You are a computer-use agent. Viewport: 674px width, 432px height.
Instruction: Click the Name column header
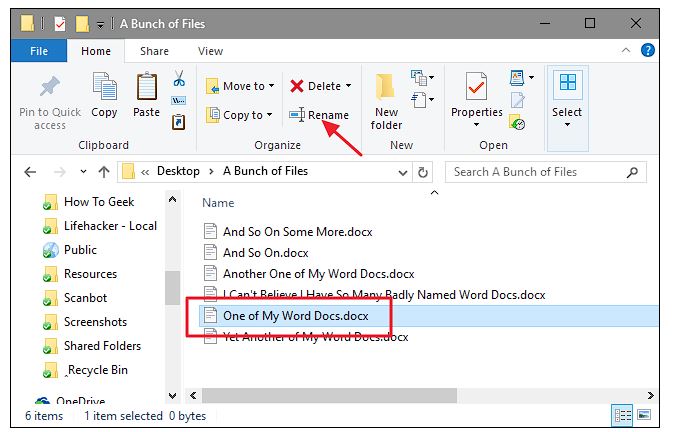point(218,203)
